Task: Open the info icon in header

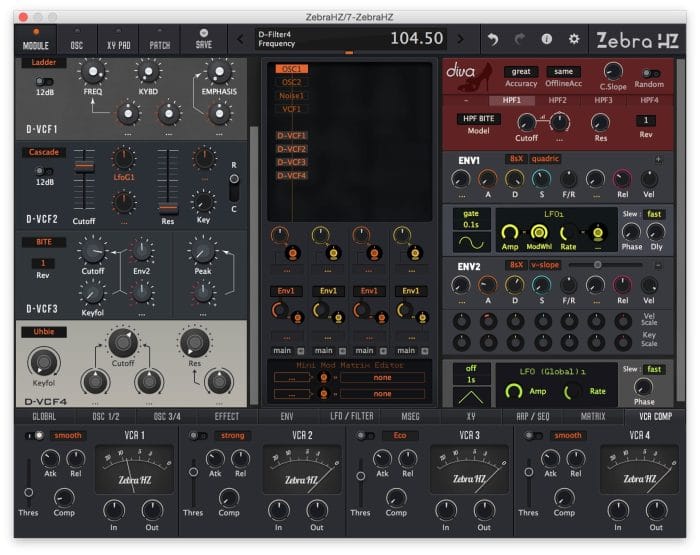Action: [546, 39]
